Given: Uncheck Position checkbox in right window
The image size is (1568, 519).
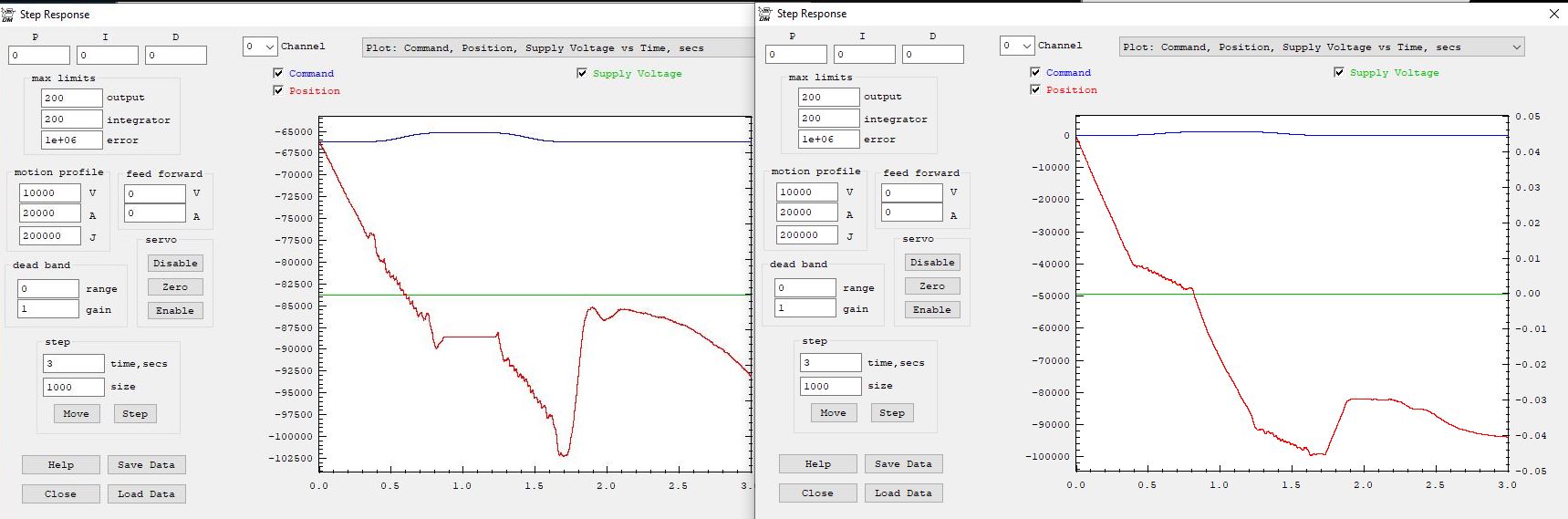Looking at the screenshot, I should [x=1035, y=89].
